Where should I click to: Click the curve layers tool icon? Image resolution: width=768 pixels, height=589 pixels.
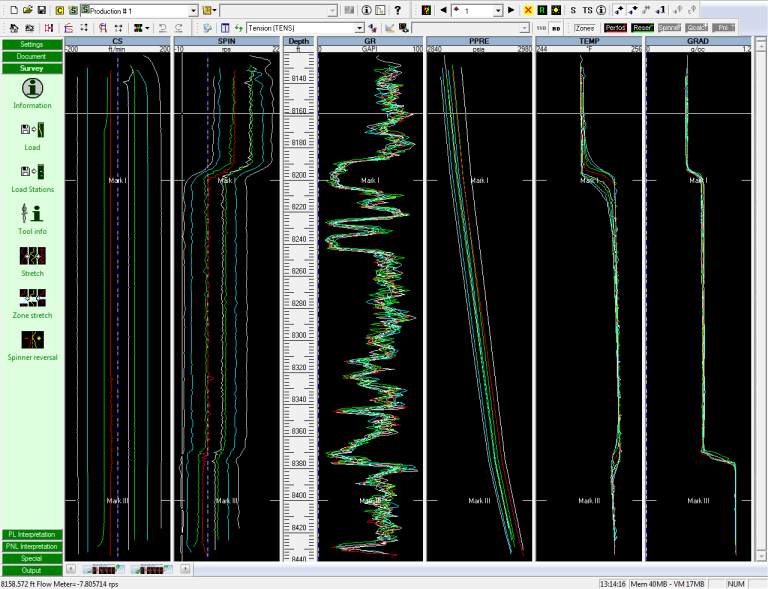(68, 28)
